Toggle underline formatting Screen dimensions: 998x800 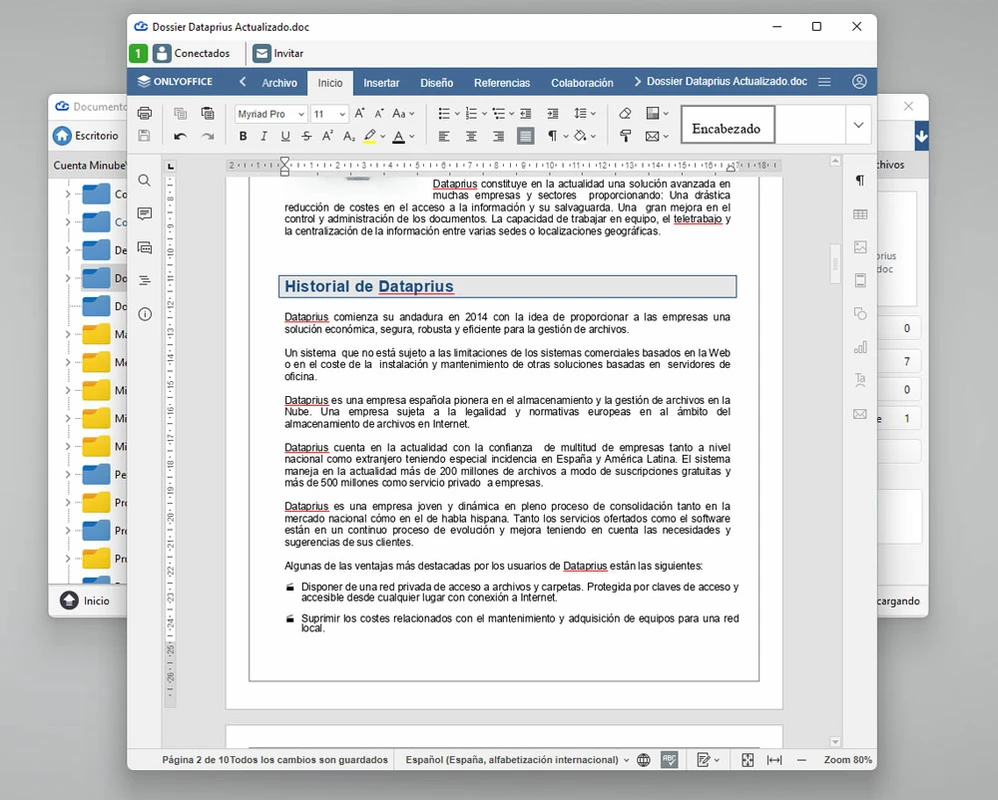(285, 136)
